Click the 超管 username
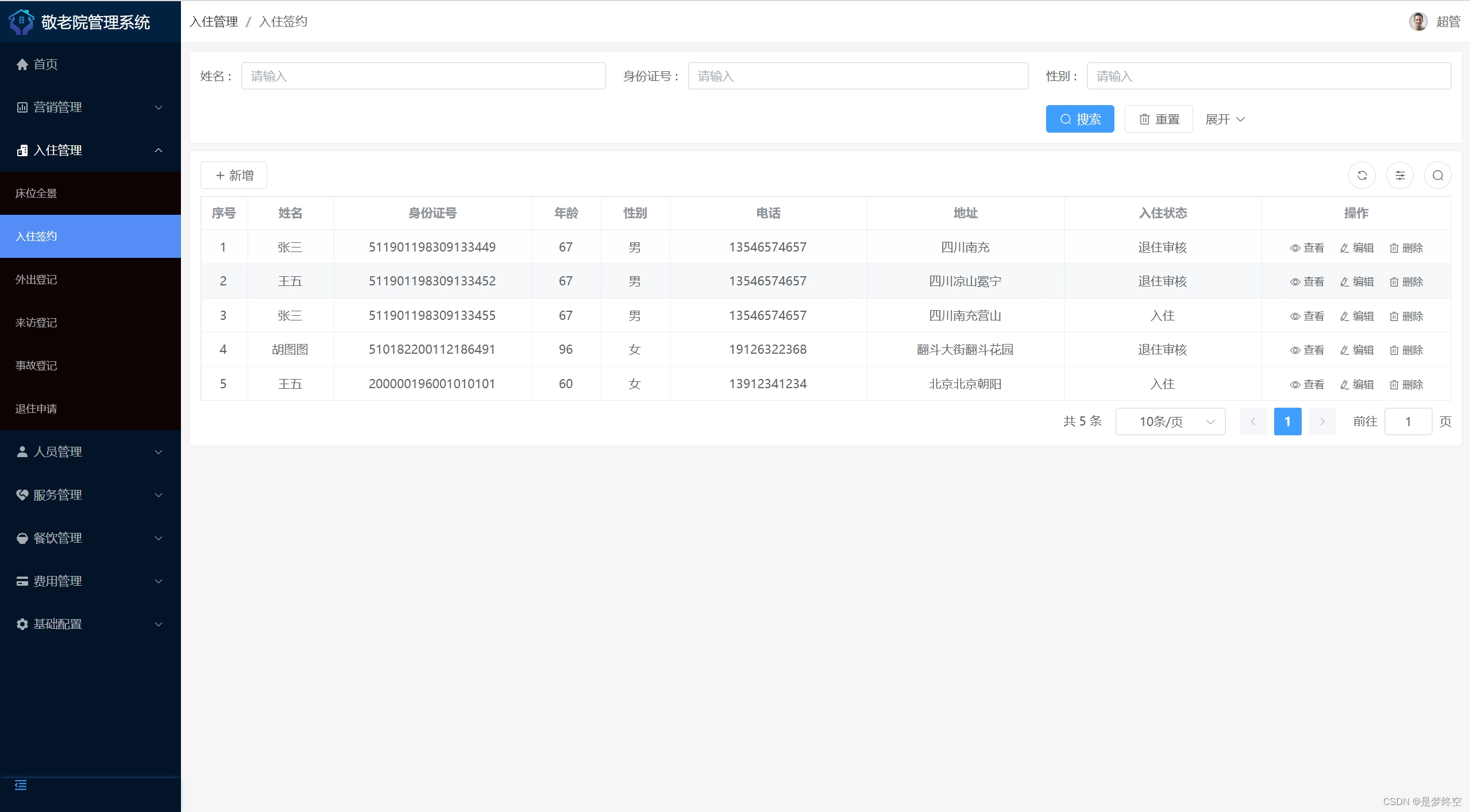The height and width of the screenshot is (812, 1470). (x=1448, y=22)
